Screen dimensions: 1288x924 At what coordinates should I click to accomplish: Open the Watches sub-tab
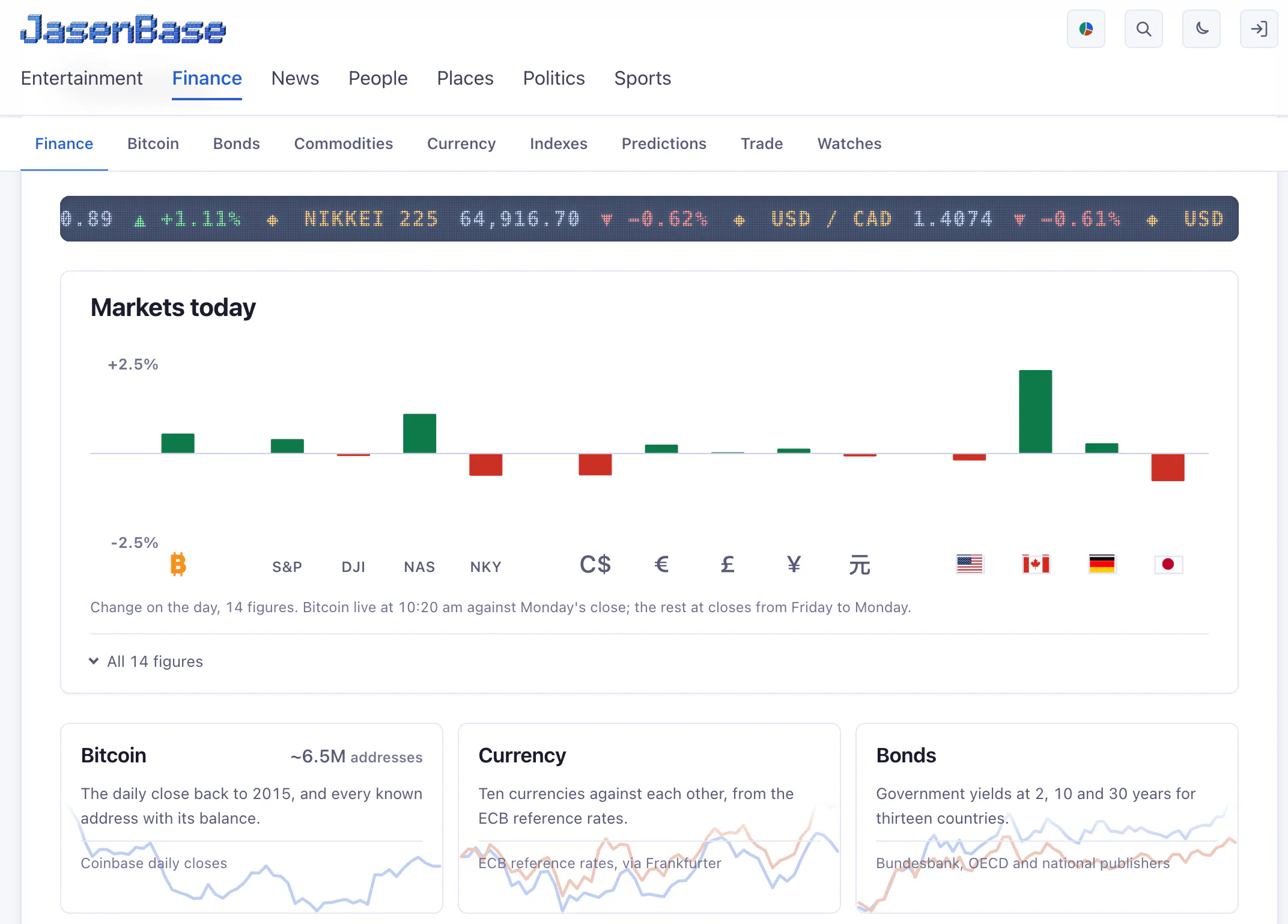pos(849,144)
